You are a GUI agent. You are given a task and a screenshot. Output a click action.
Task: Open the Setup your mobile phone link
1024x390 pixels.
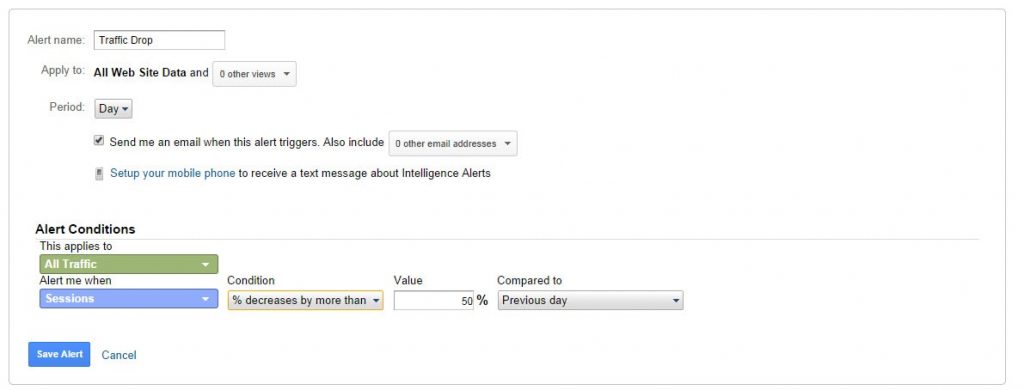click(172, 173)
